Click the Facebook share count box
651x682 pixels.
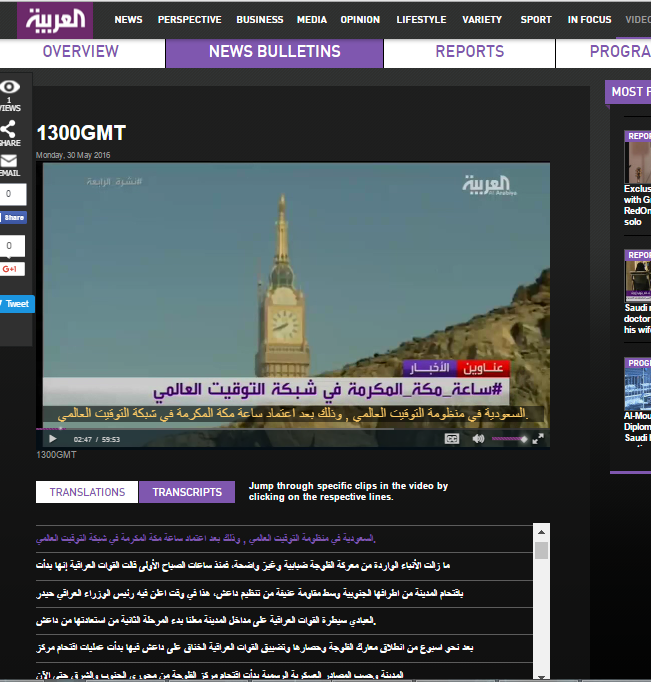tap(13, 194)
